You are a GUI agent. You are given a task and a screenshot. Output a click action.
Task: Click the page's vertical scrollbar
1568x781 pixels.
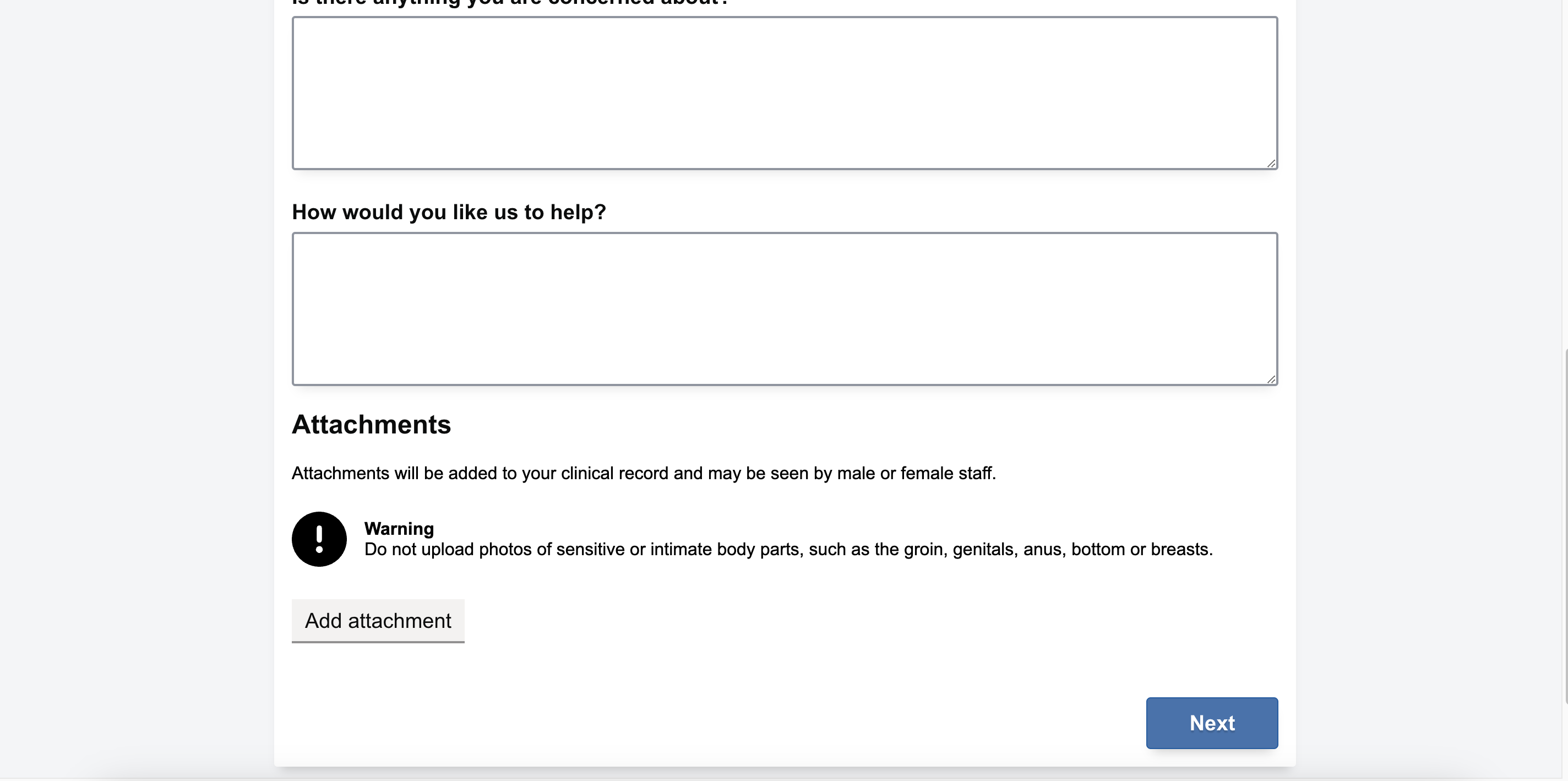point(1564,523)
